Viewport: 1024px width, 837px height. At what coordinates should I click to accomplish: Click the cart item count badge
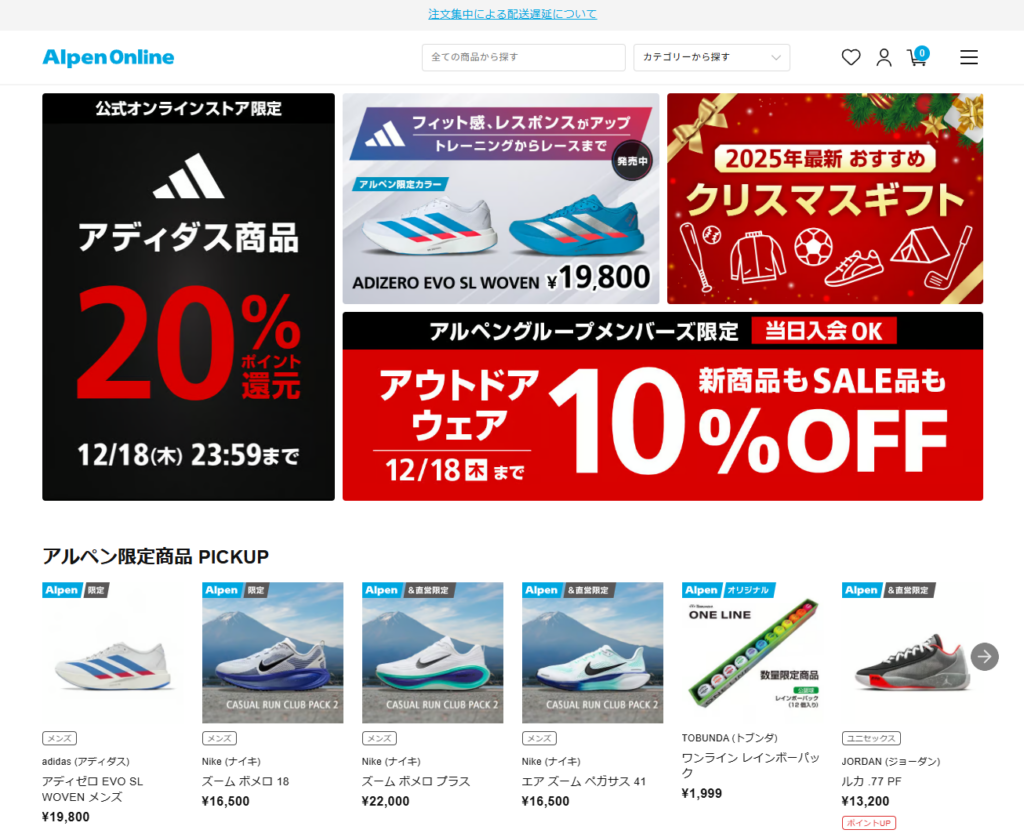(x=921, y=53)
